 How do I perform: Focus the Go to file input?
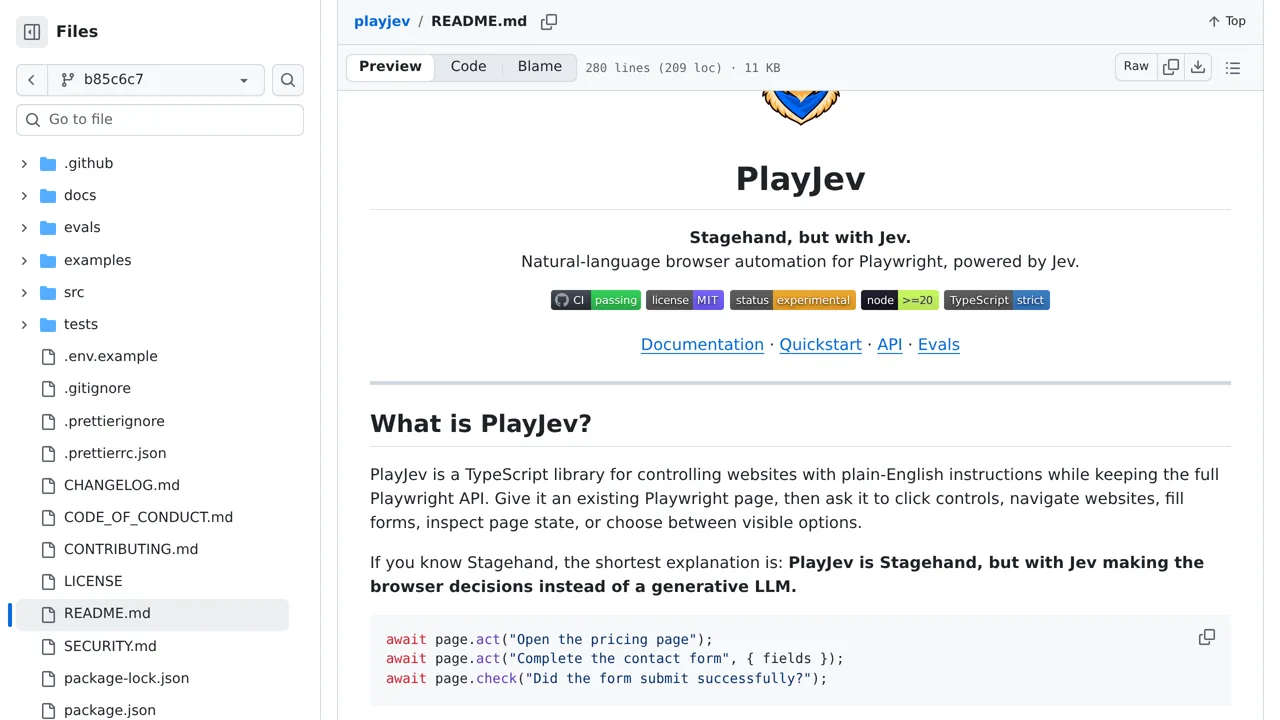click(160, 119)
